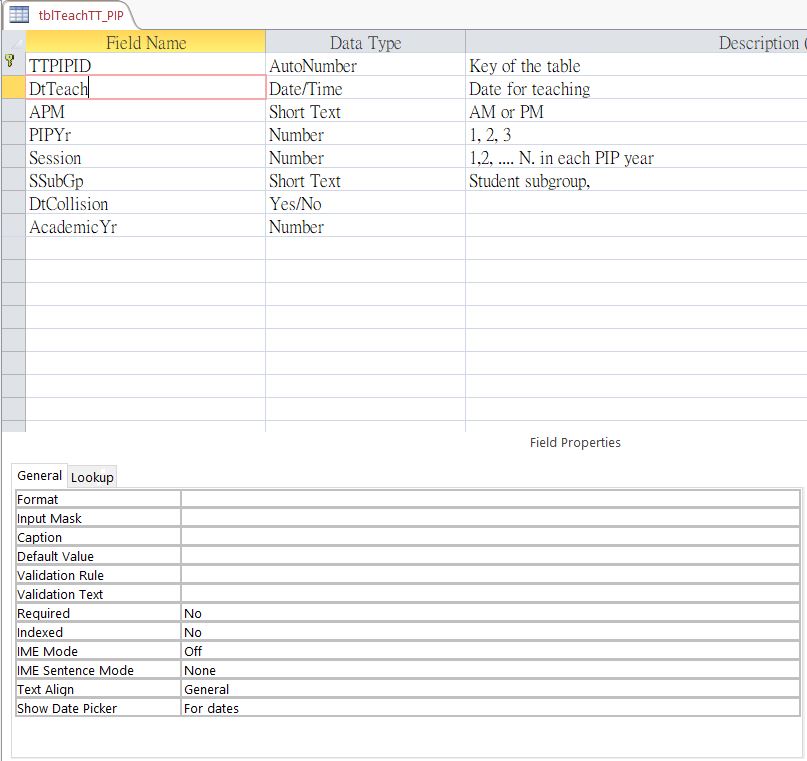The width and height of the screenshot is (807, 761).
Task: Select the PIPYr field name
Action: [x=146, y=134]
